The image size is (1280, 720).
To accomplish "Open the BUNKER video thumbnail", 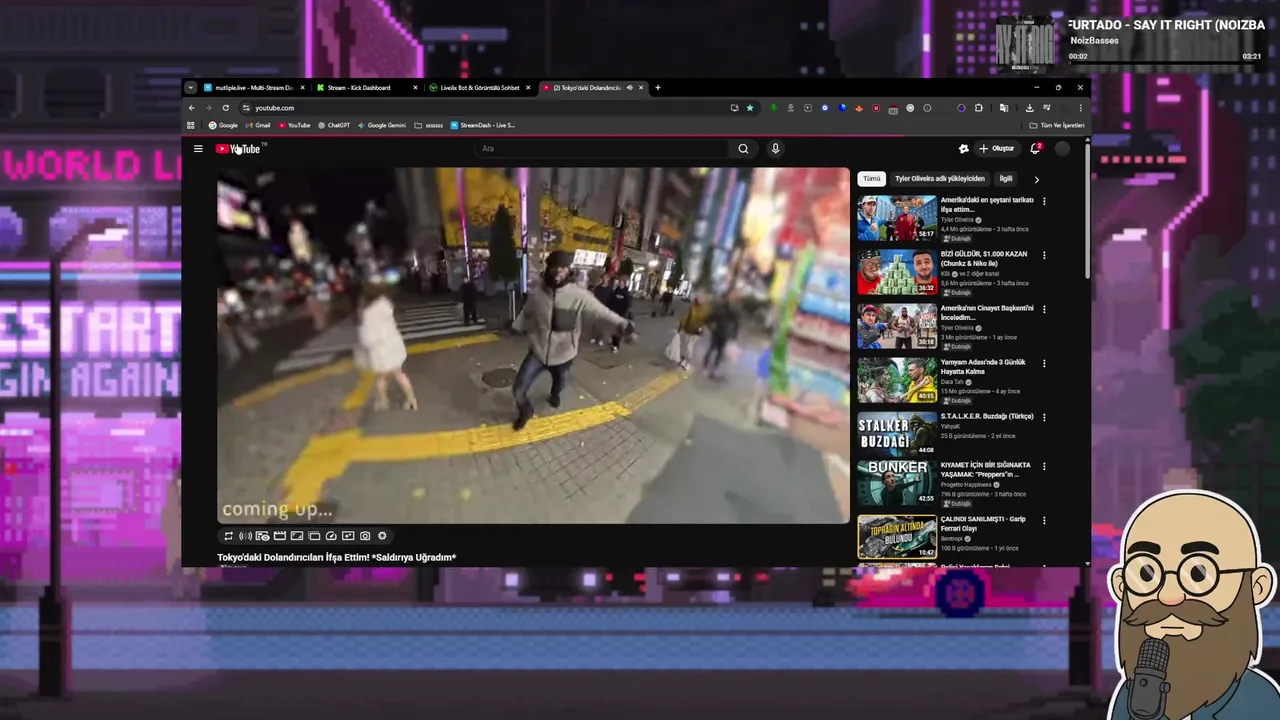I will pos(897,482).
